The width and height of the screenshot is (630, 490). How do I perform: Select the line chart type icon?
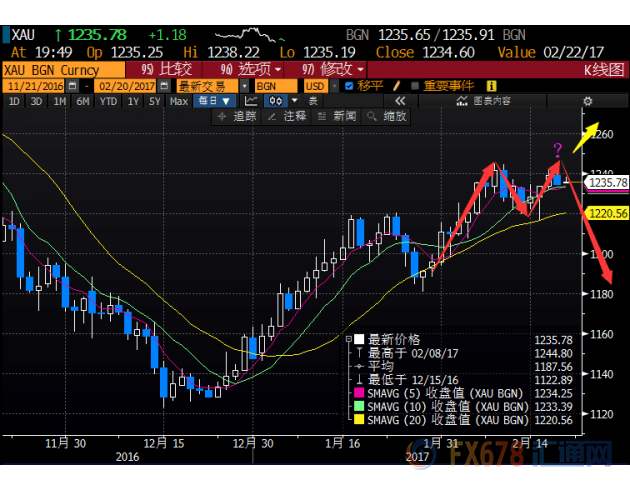tap(251, 101)
